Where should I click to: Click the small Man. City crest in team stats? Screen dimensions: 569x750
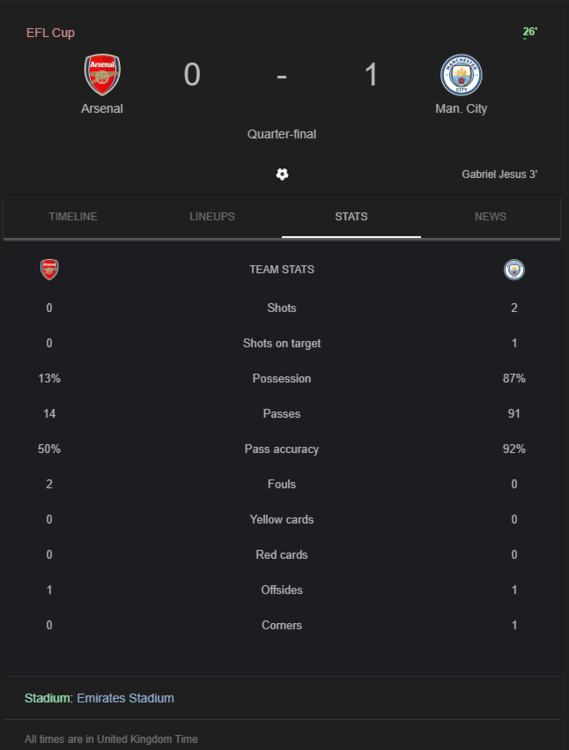tap(514, 270)
